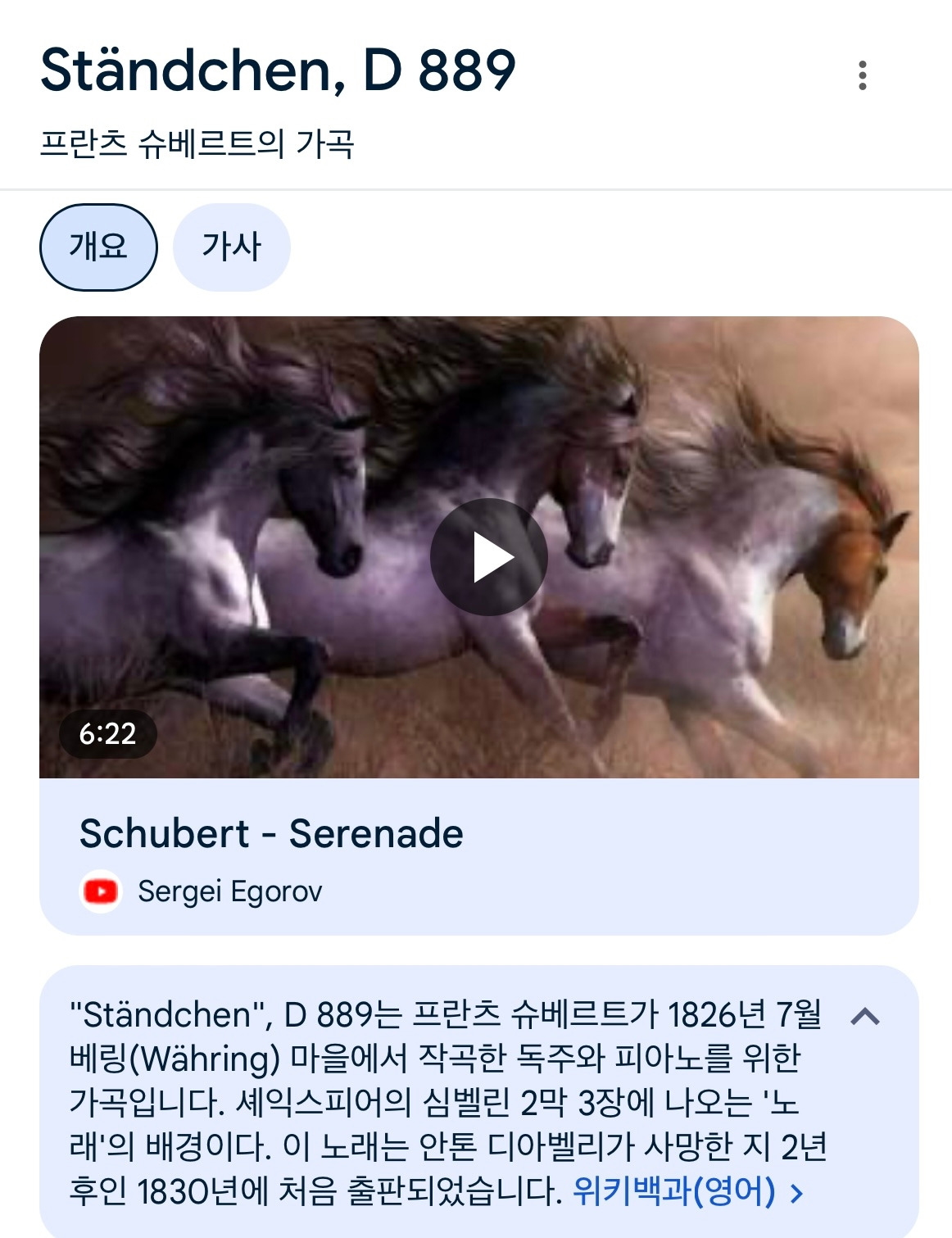The image size is (952, 1238).
Task: Click the Ständchen, D 889 heading
Action: click(278, 70)
